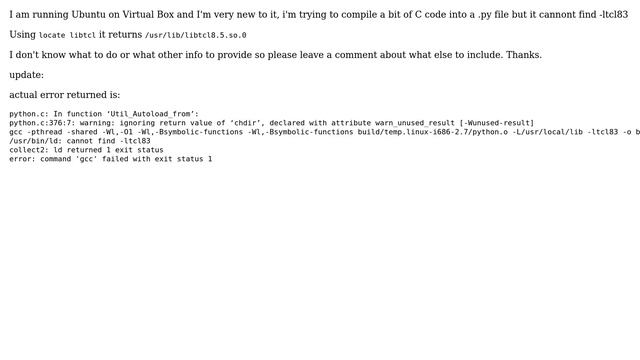Click 'build/temp.linux-i686-2.7/python.o' in gcc command
Viewport: 640px width, 360px height.
coord(433,132)
